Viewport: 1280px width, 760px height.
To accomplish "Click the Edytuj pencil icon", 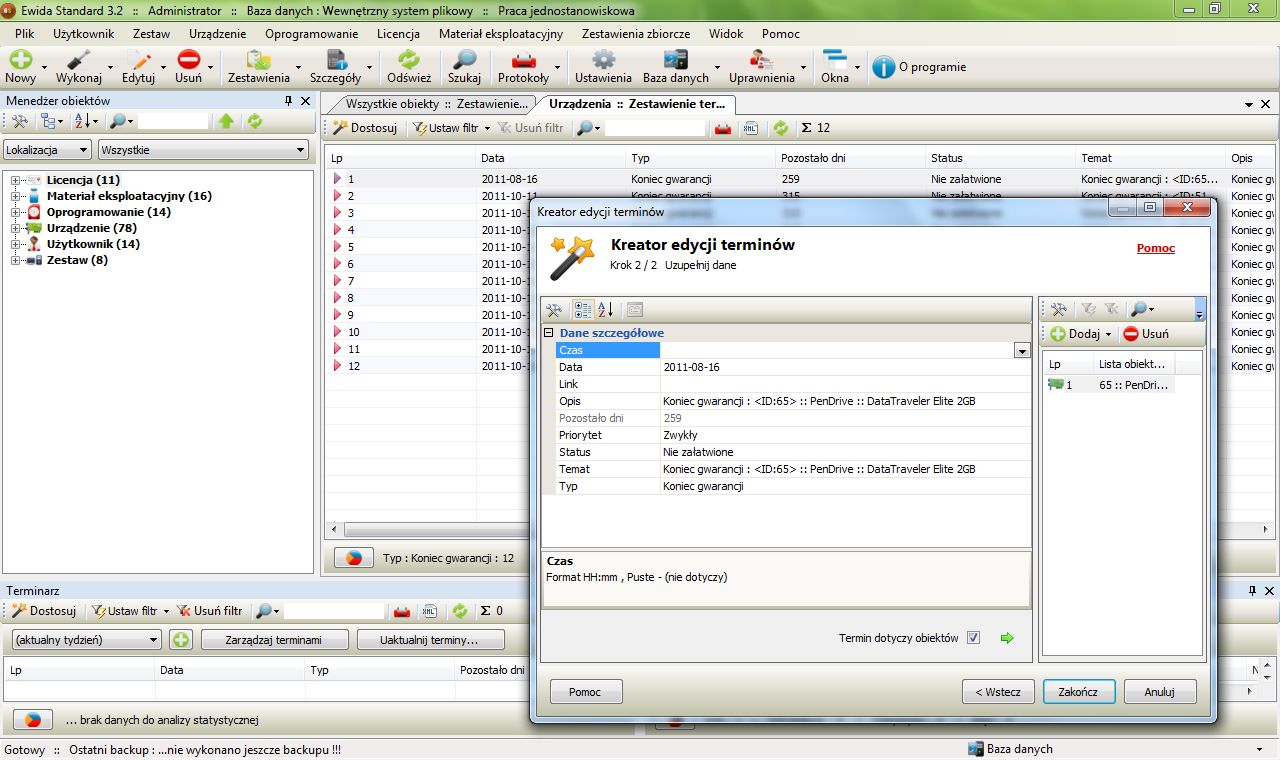I will pyautogui.click(x=138, y=60).
